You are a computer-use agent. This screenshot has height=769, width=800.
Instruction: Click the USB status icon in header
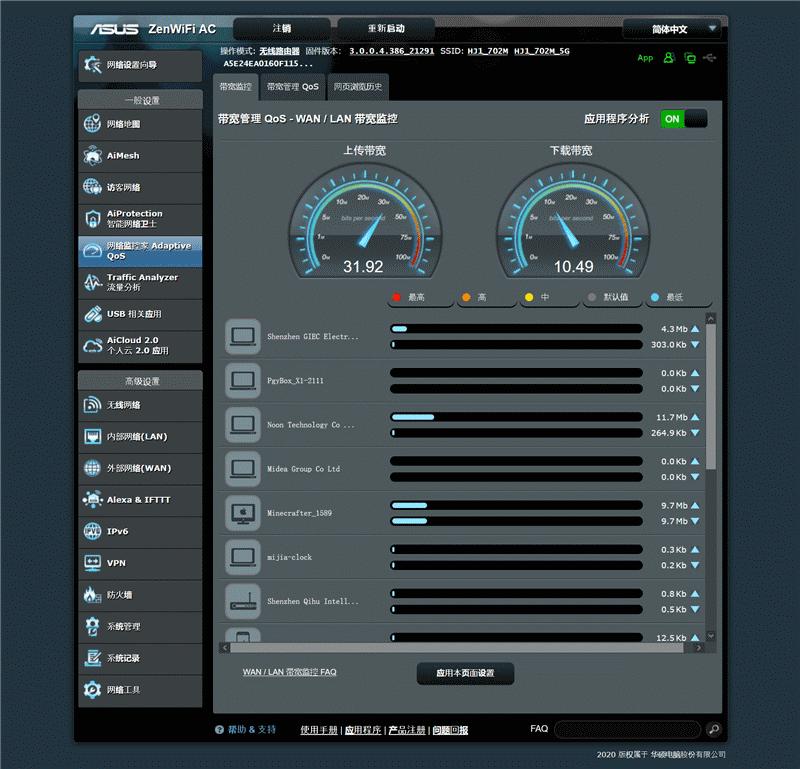[x=710, y=58]
